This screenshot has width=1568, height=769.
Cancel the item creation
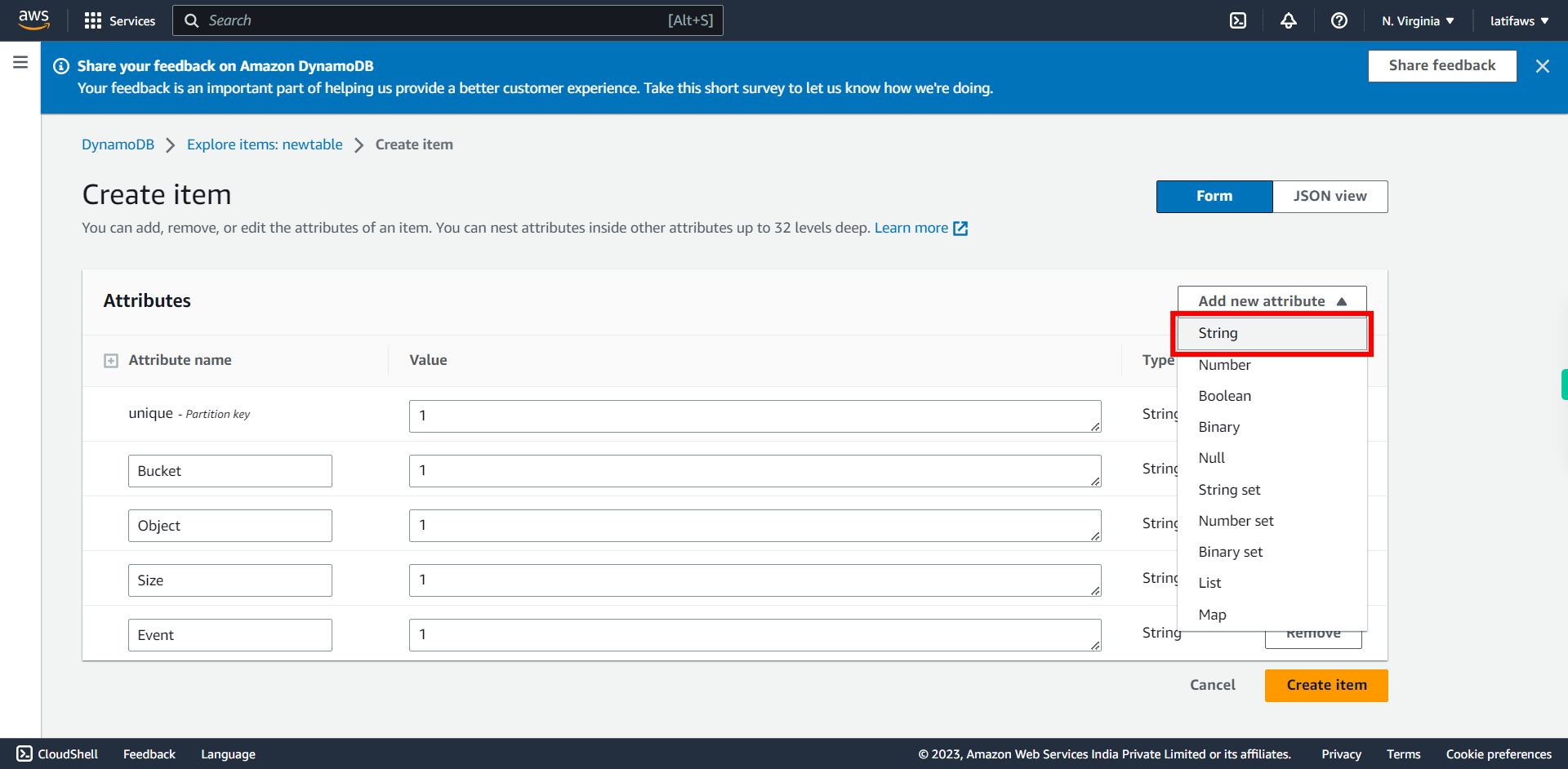1212,685
